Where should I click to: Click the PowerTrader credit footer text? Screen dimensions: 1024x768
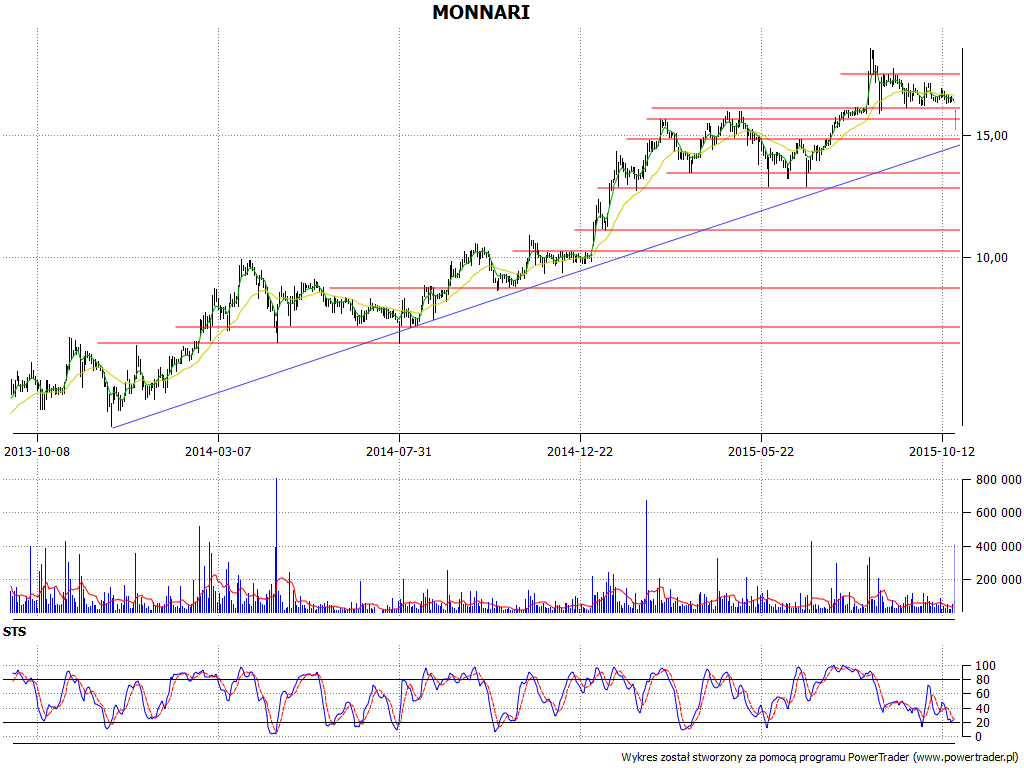[x=820, y=758]
